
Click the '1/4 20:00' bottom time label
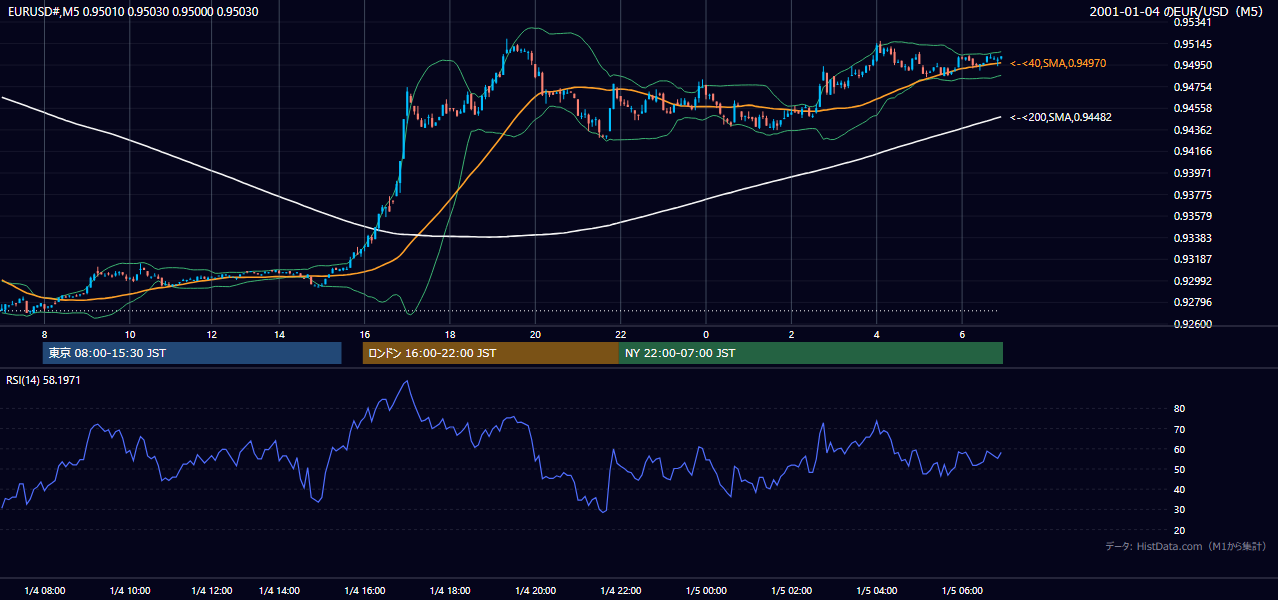[x=535, y=590]
